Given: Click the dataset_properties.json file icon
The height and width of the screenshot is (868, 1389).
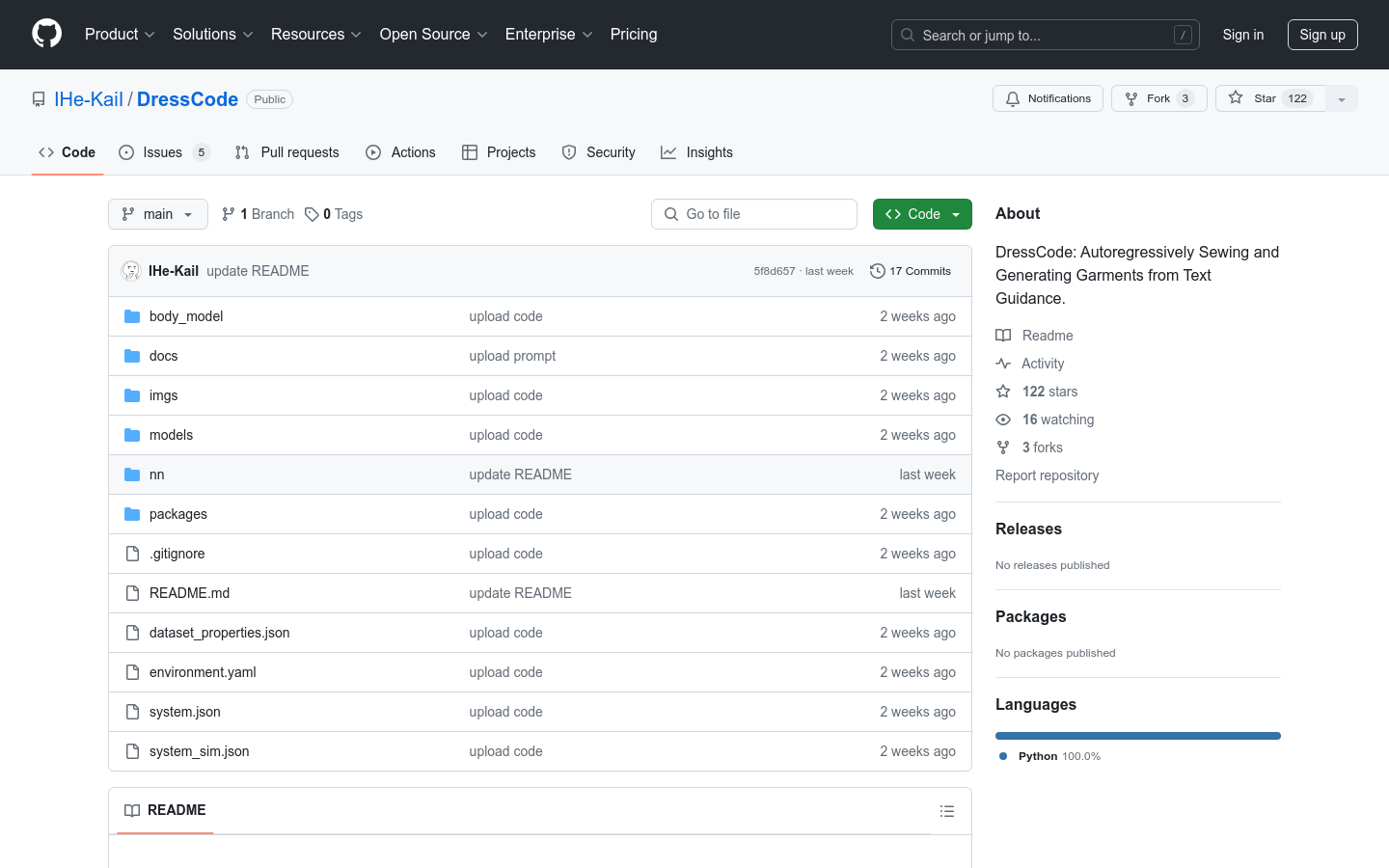Looking at the screenshot, I should 132,633.
